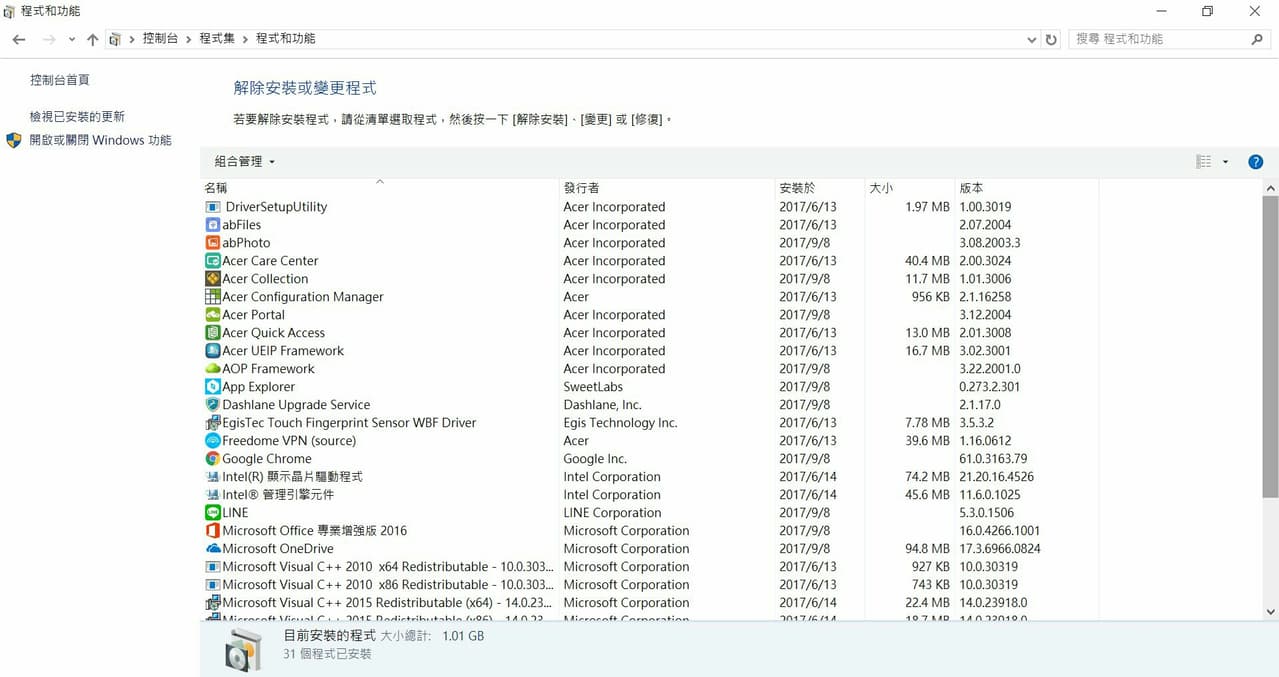Click 程式和功能 in the breadcrumb

tap(285, 39)
